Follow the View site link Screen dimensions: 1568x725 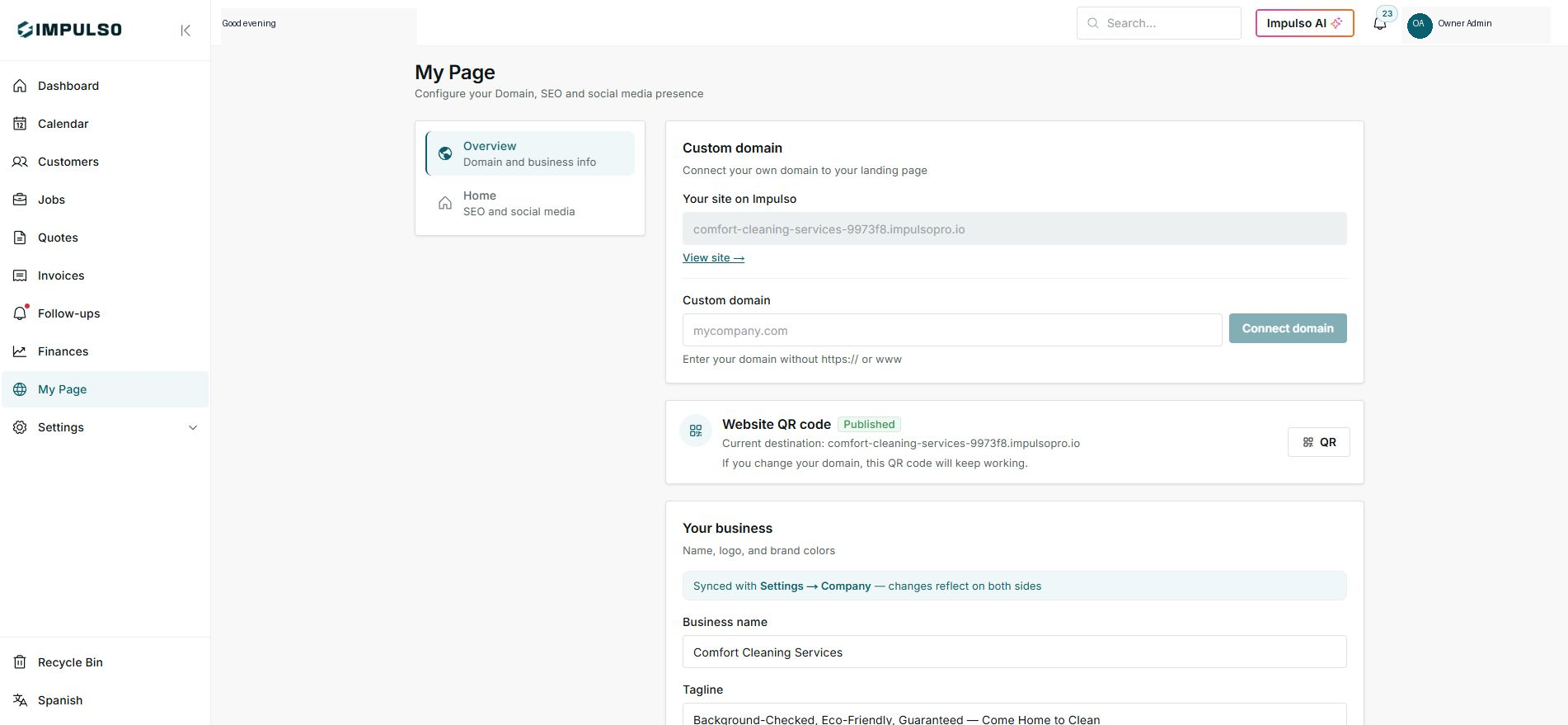(713, 258)
